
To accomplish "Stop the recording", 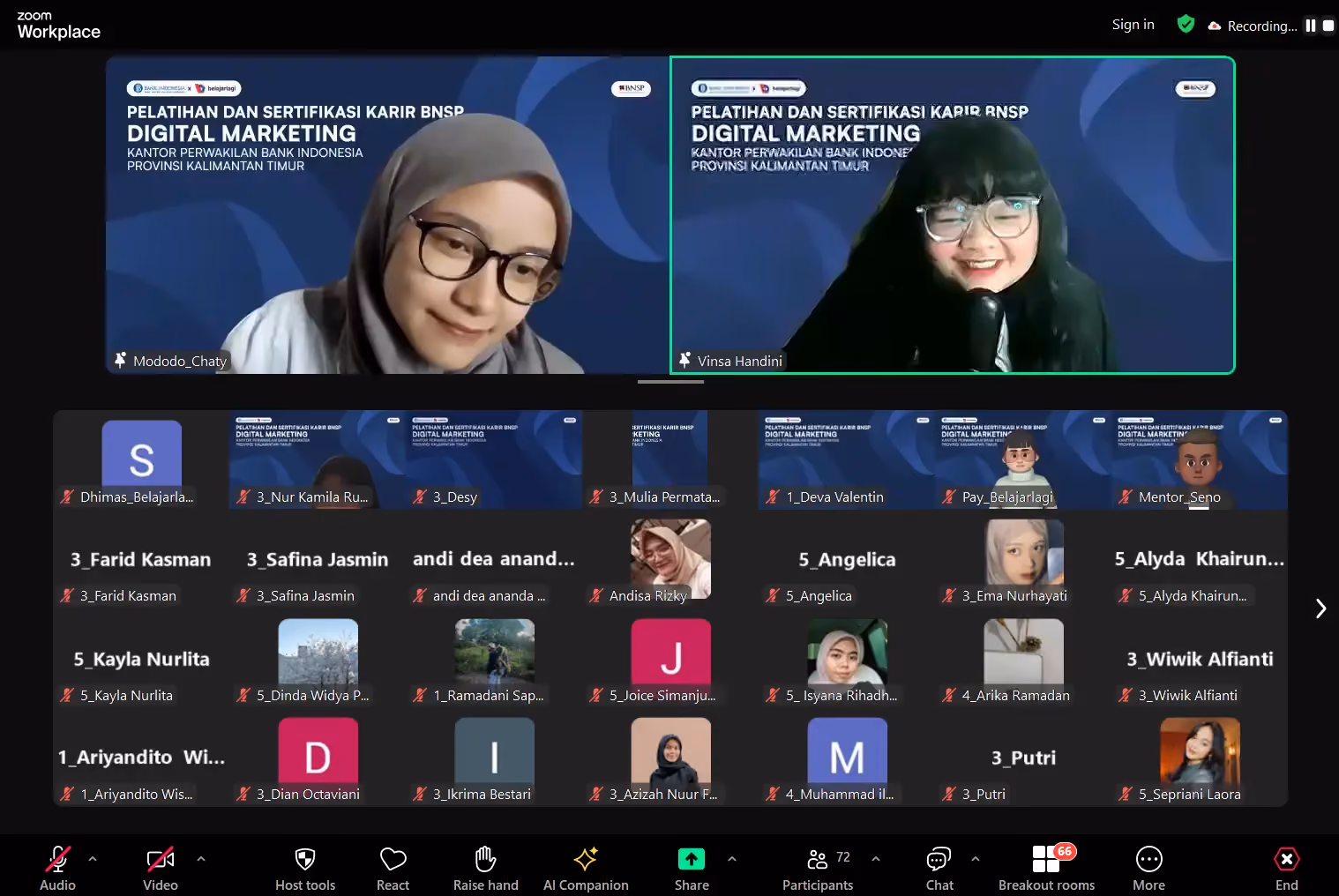I will click(x=1328, y=26).
